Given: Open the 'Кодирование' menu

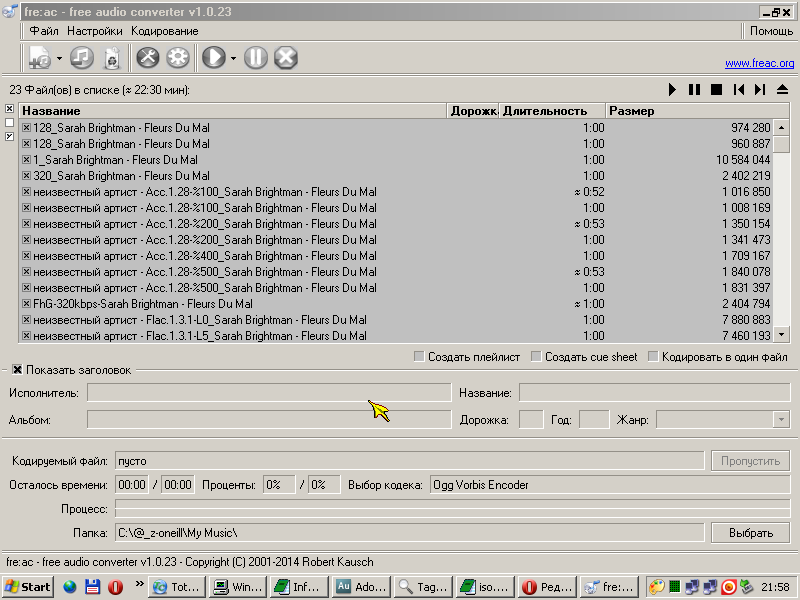Looking at the screenshot, I should click(x=164, y=31).
